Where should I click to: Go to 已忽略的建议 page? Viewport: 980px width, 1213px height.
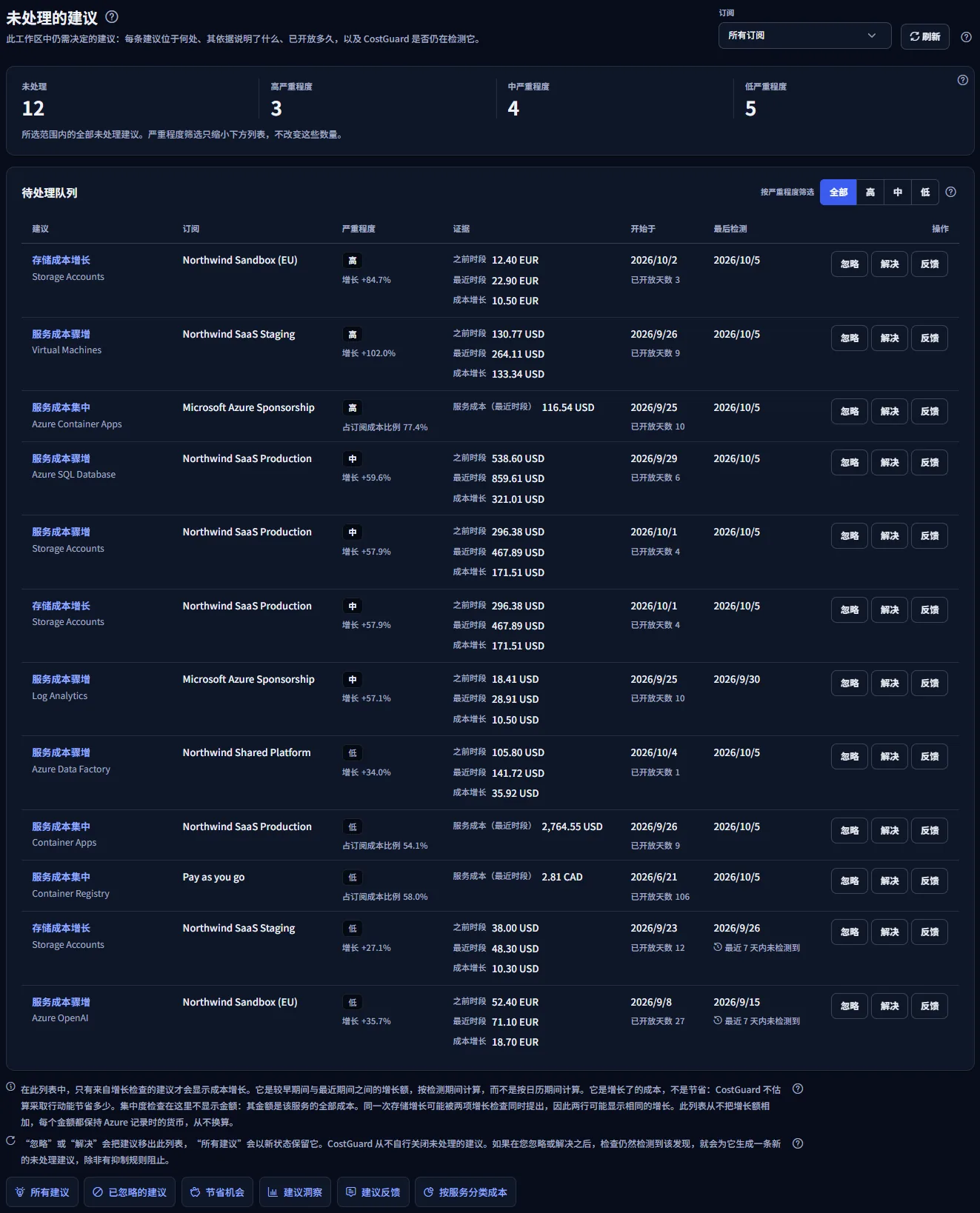pos(130,1192)
